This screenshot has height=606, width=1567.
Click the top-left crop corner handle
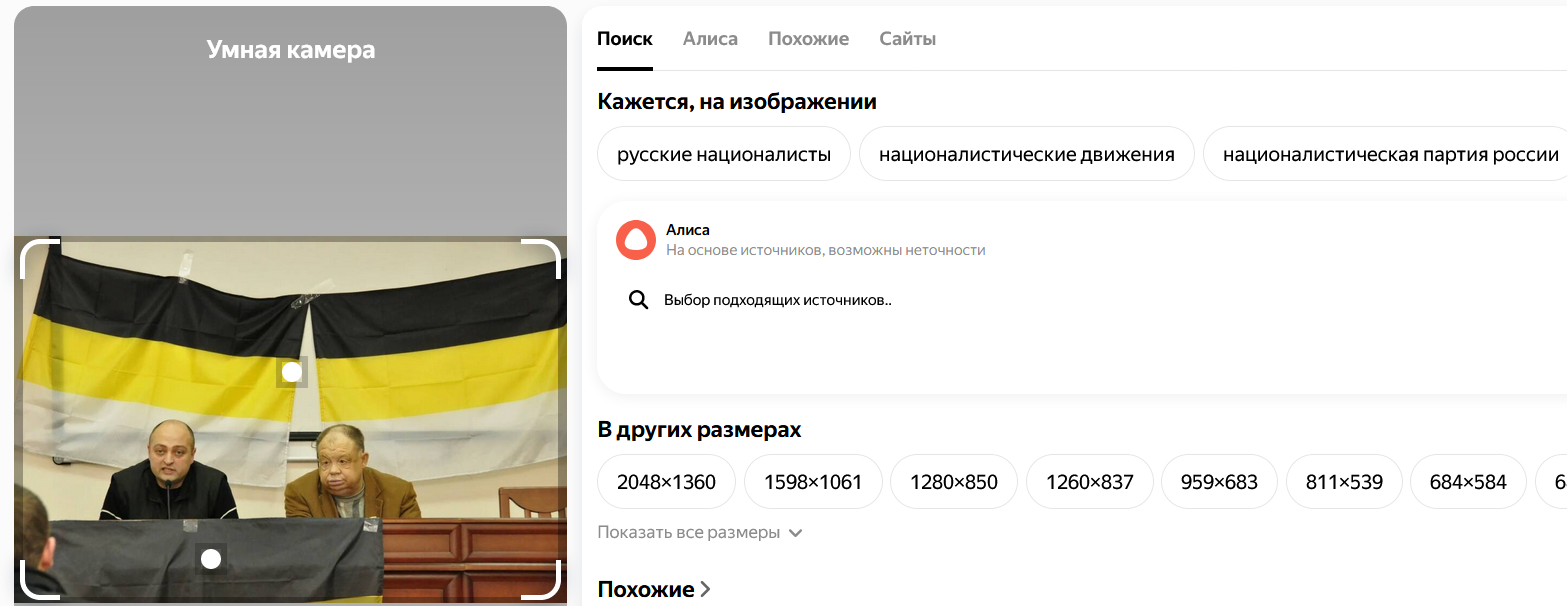[x=40, y=259]
